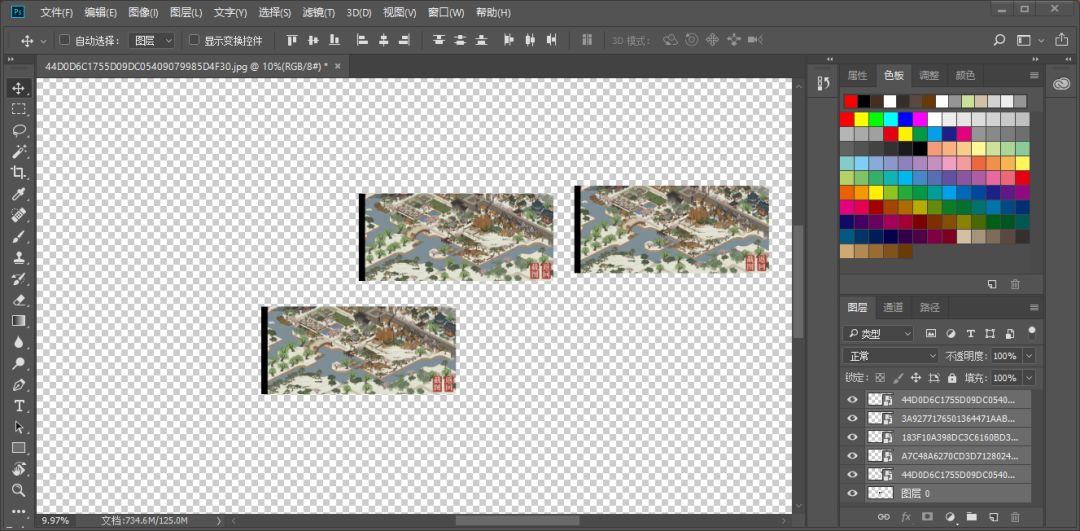The height and width of the screenshot is (531, 1080).
Task: Open the History panel icon
Action: point(823,83)
